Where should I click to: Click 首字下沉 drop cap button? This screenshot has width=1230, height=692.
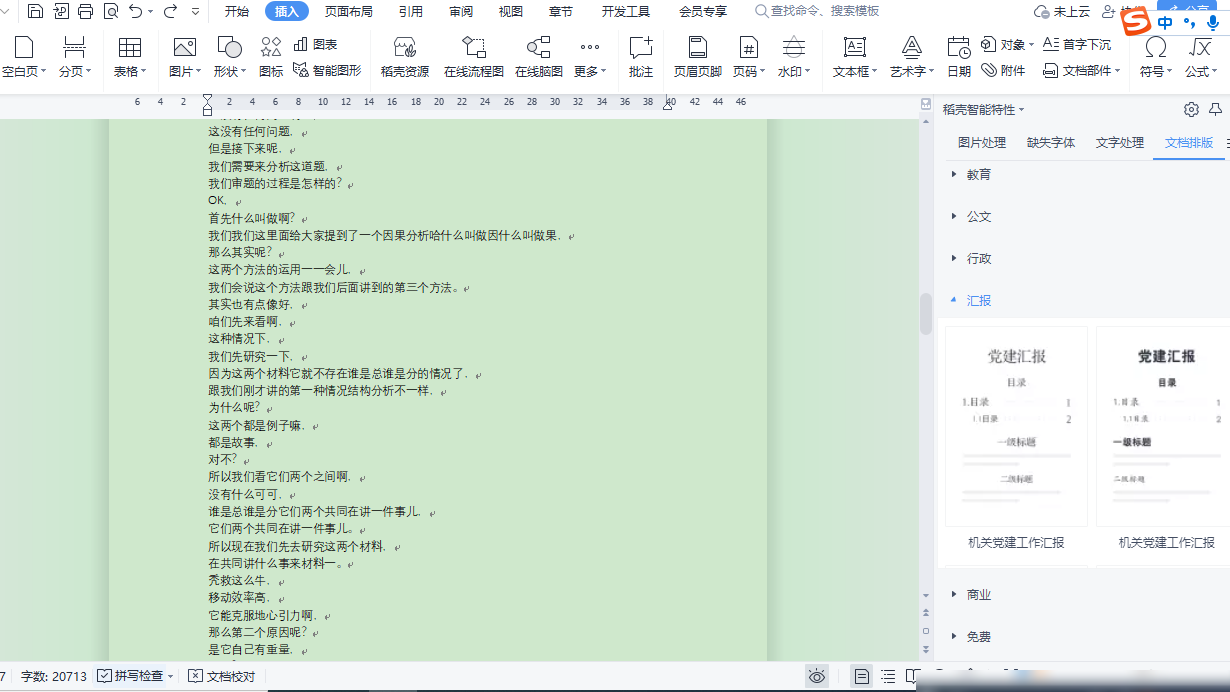[x=1077, y=45]
